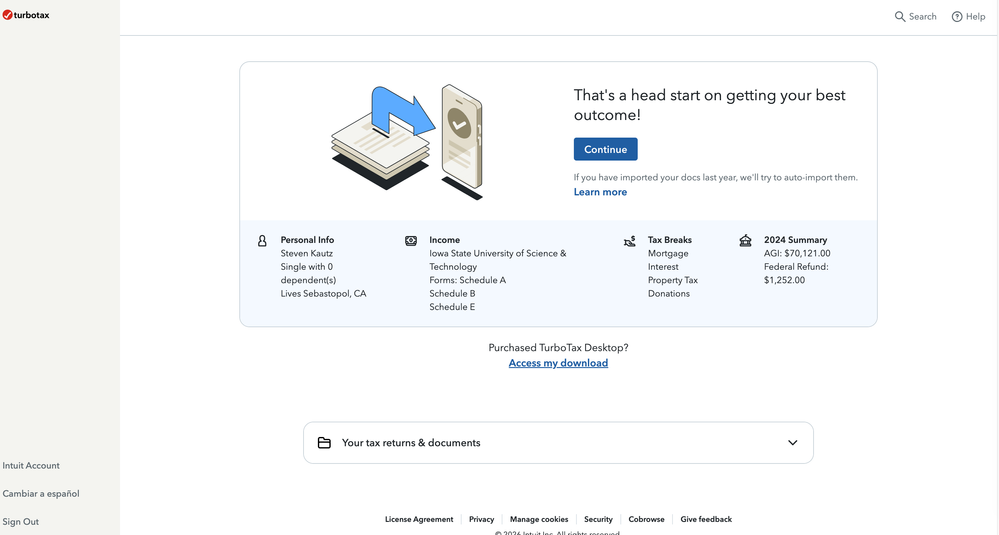Select Sign Out in sidebar
Image resolution: width=999 pixels, height=535 pixels.
pos(21,522)
